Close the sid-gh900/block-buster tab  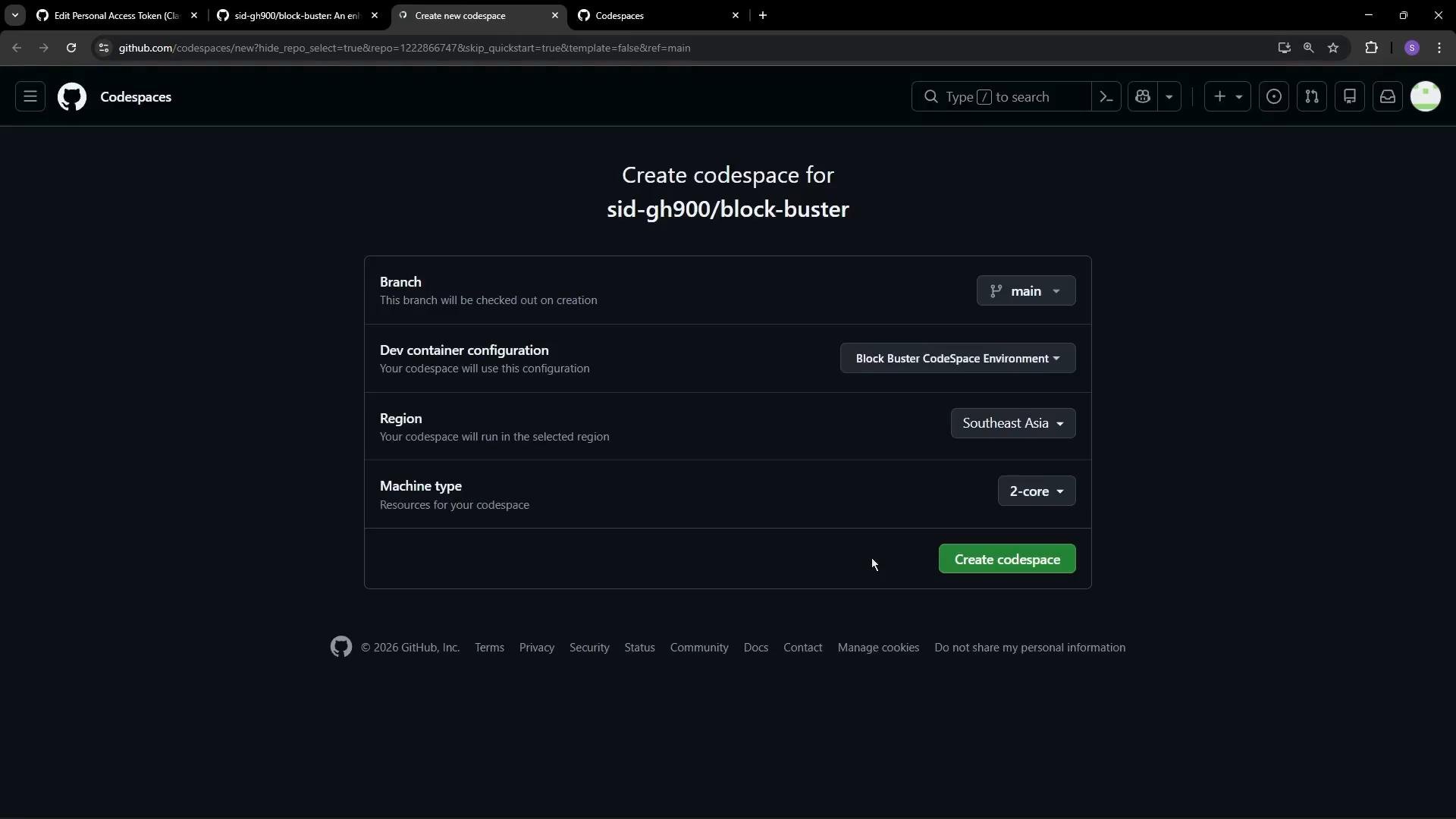(375, 15)
